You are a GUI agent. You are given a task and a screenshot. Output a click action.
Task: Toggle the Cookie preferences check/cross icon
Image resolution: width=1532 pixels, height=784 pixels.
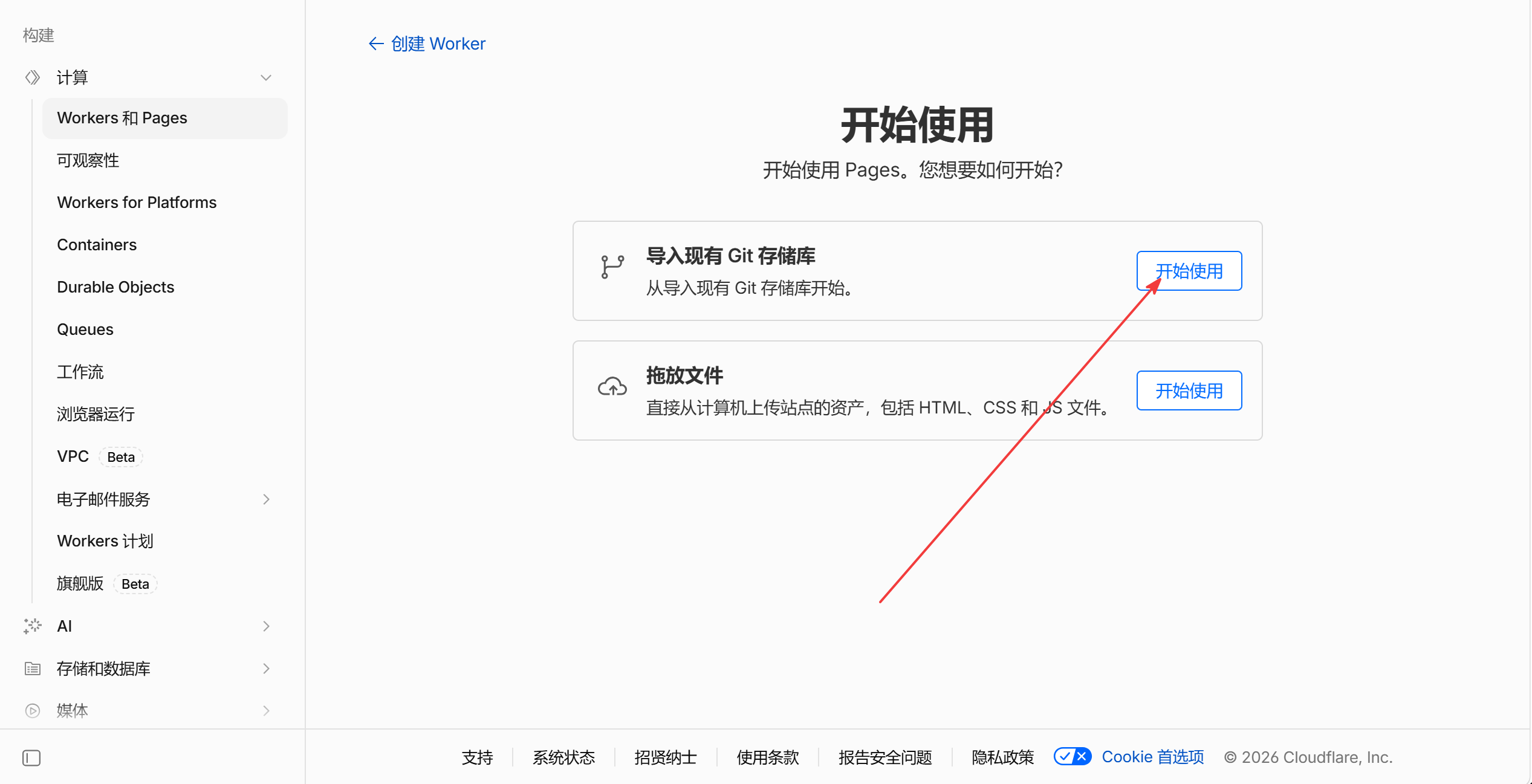[x=1073, y=757]
